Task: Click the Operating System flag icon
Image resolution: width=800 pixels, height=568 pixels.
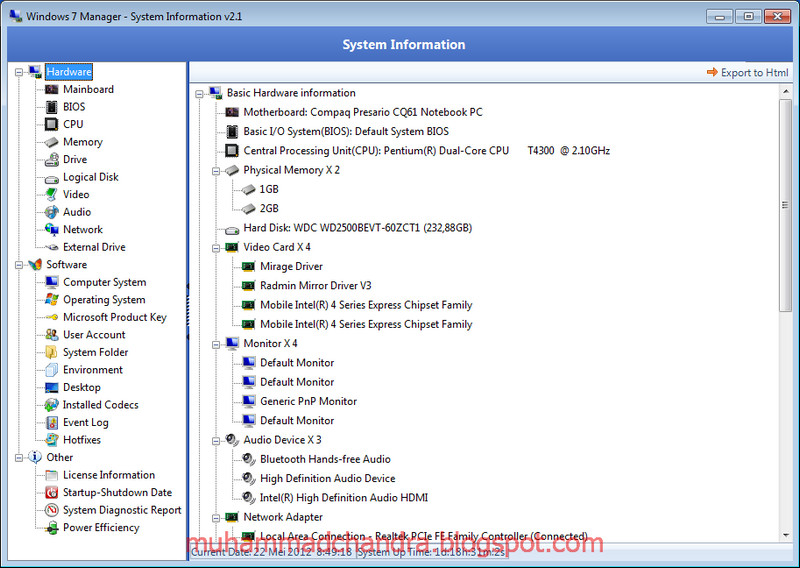Action: tap(52, 300)
